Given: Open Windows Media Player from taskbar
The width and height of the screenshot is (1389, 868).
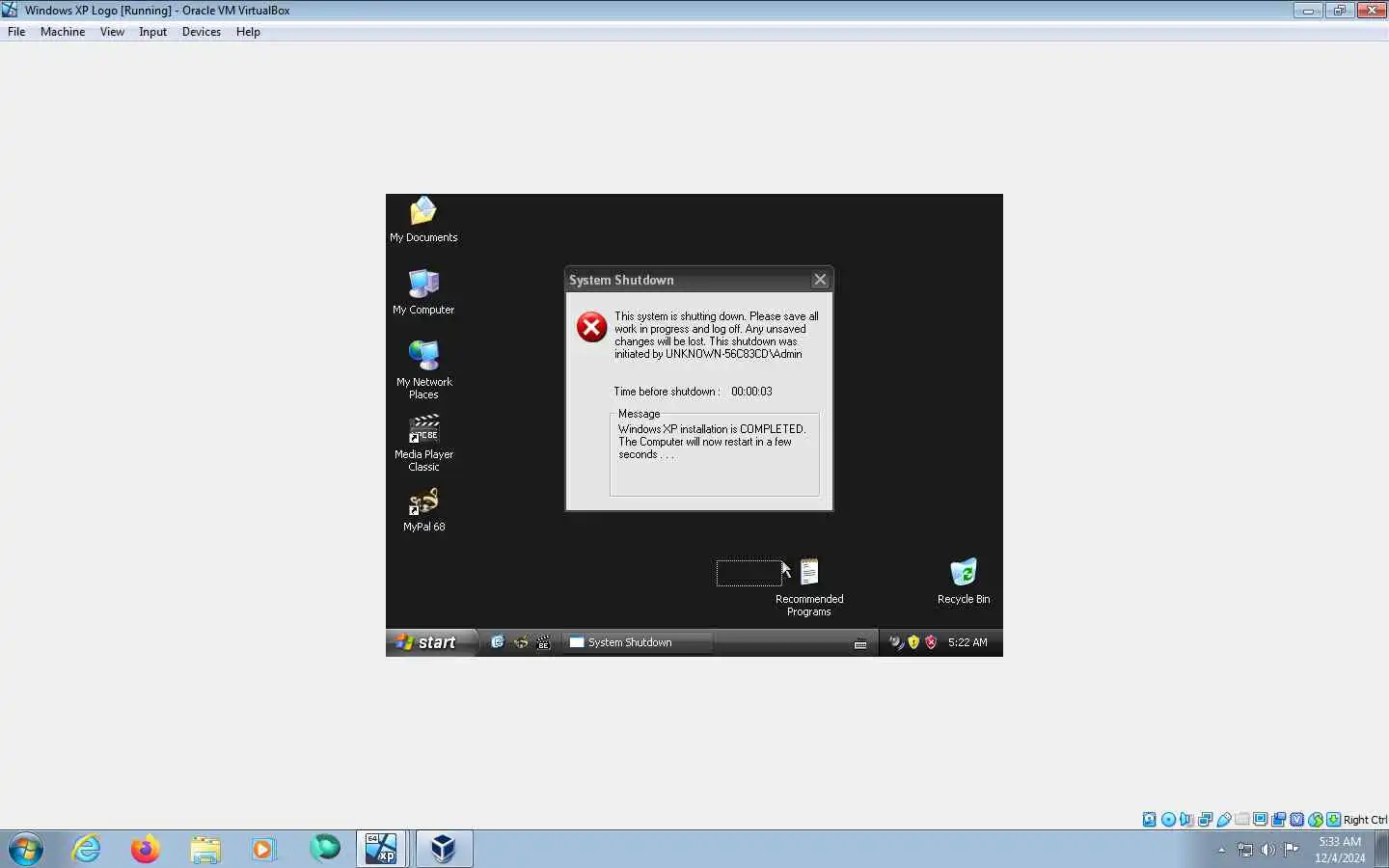Looking at the screenshot, I should pyautogui.click(x=263, y=849).
